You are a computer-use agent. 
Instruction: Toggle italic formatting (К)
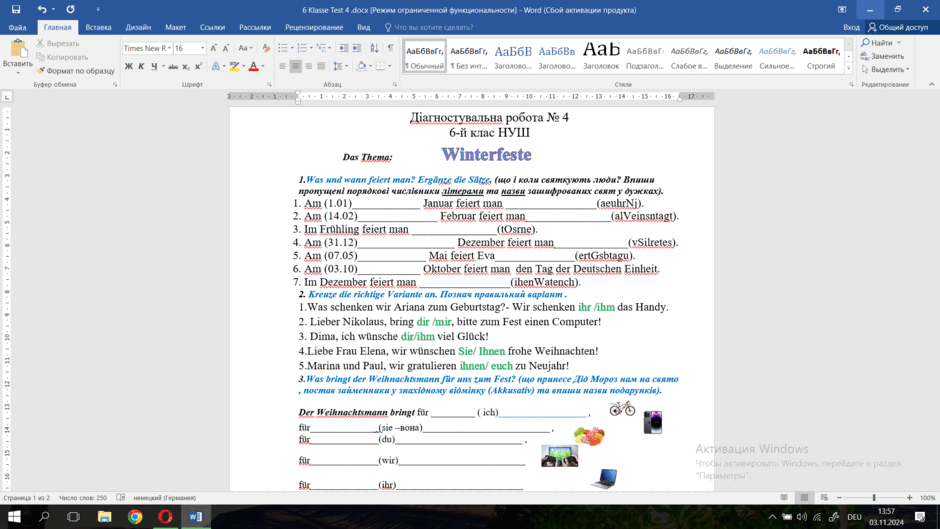point(141,67)
